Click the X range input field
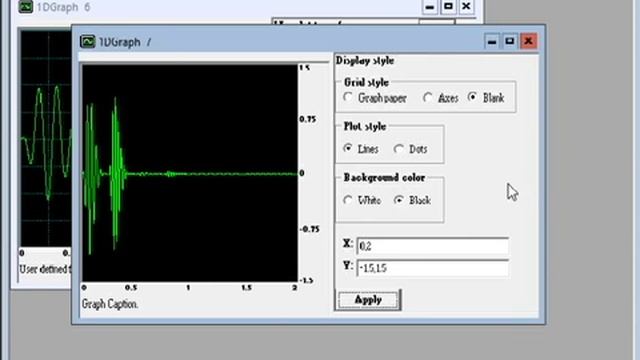640x360 pixels. click(433, 246)
